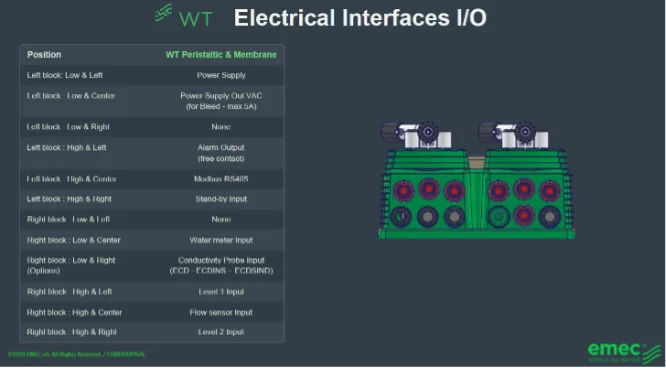Select the 'Flow sensor Input' row
666x368 pixels.
tap(152, 312)
